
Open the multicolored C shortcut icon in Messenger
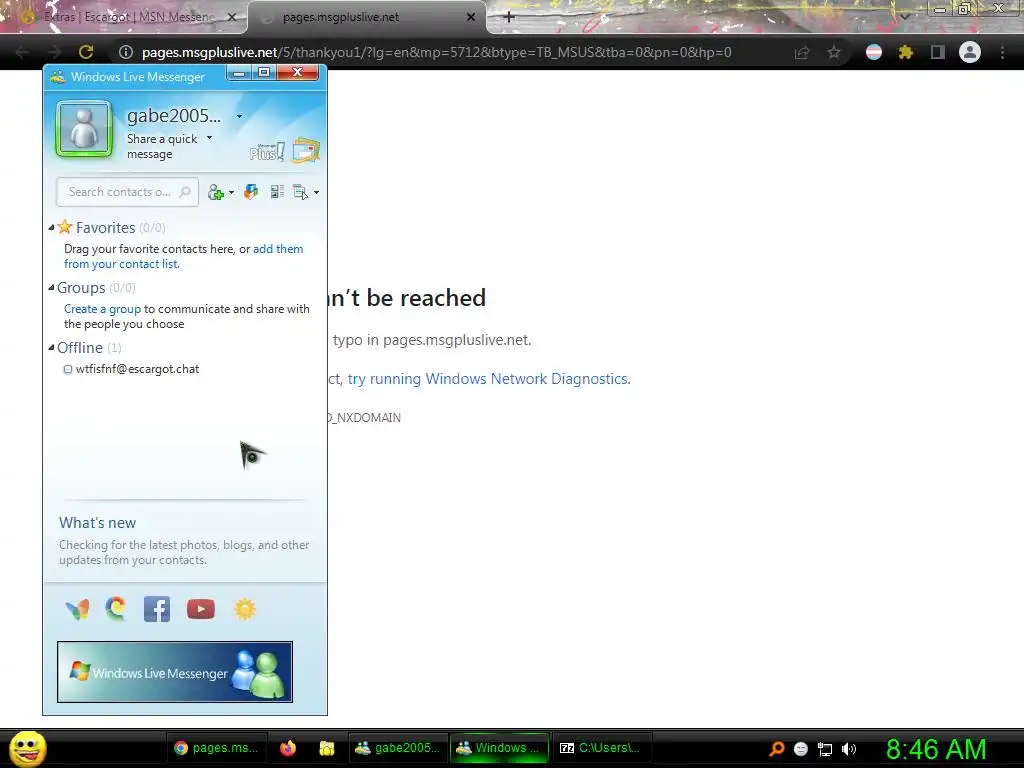coord(116,609)
